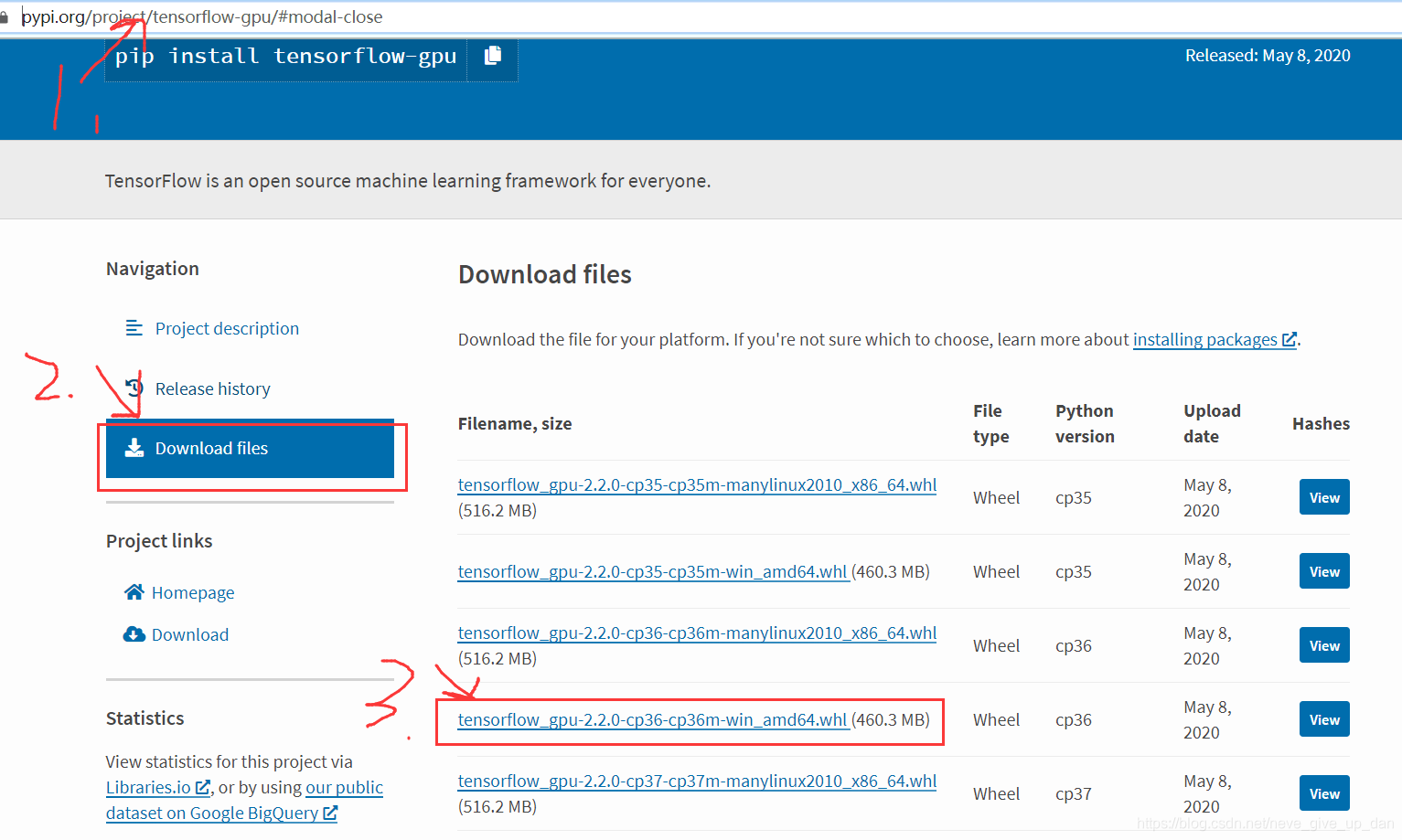Click the Release history clock icon

pos(134,388)
